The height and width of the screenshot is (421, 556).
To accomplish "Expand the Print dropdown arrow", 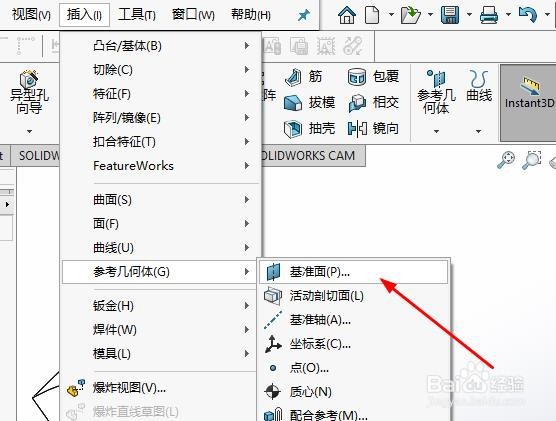I will pos(508,15).
